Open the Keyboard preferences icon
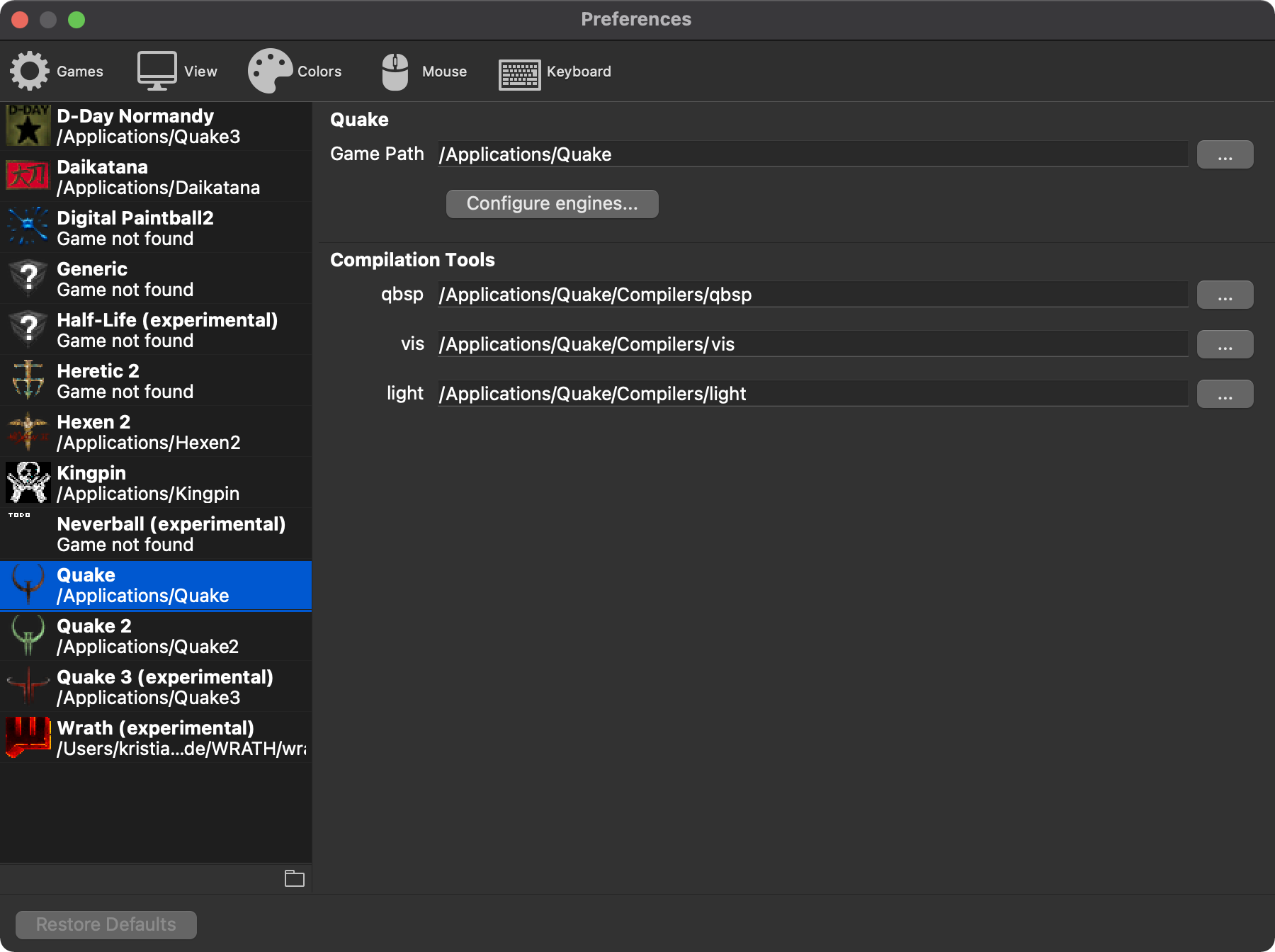 (x=519, y=74)
